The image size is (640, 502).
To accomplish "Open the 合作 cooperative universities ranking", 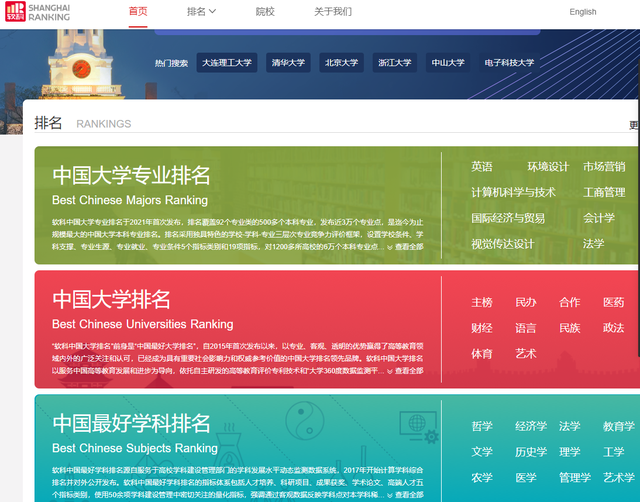I will 570,302.
